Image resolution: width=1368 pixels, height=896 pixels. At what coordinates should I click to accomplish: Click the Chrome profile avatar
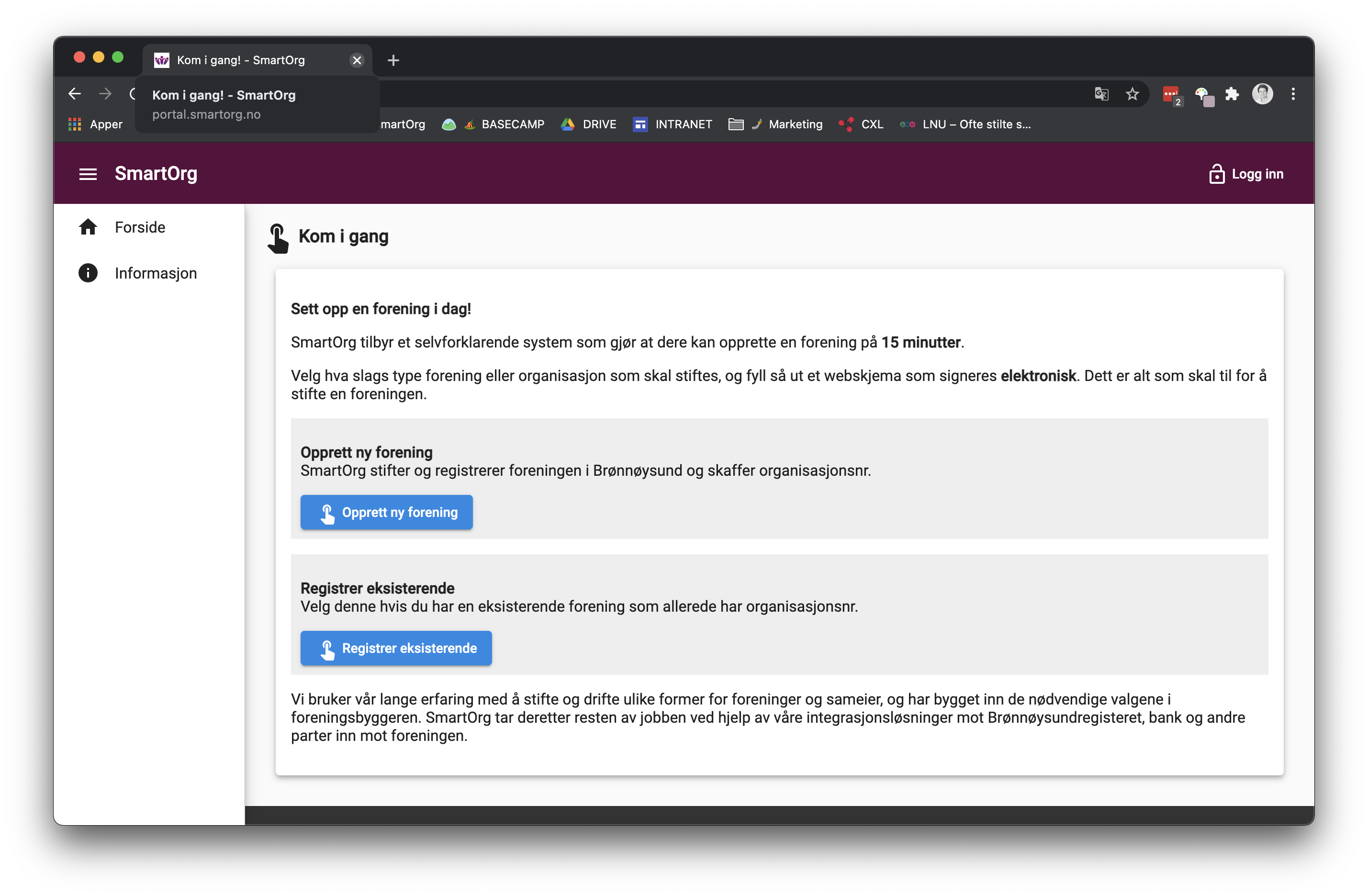(x=1262, y=94)
